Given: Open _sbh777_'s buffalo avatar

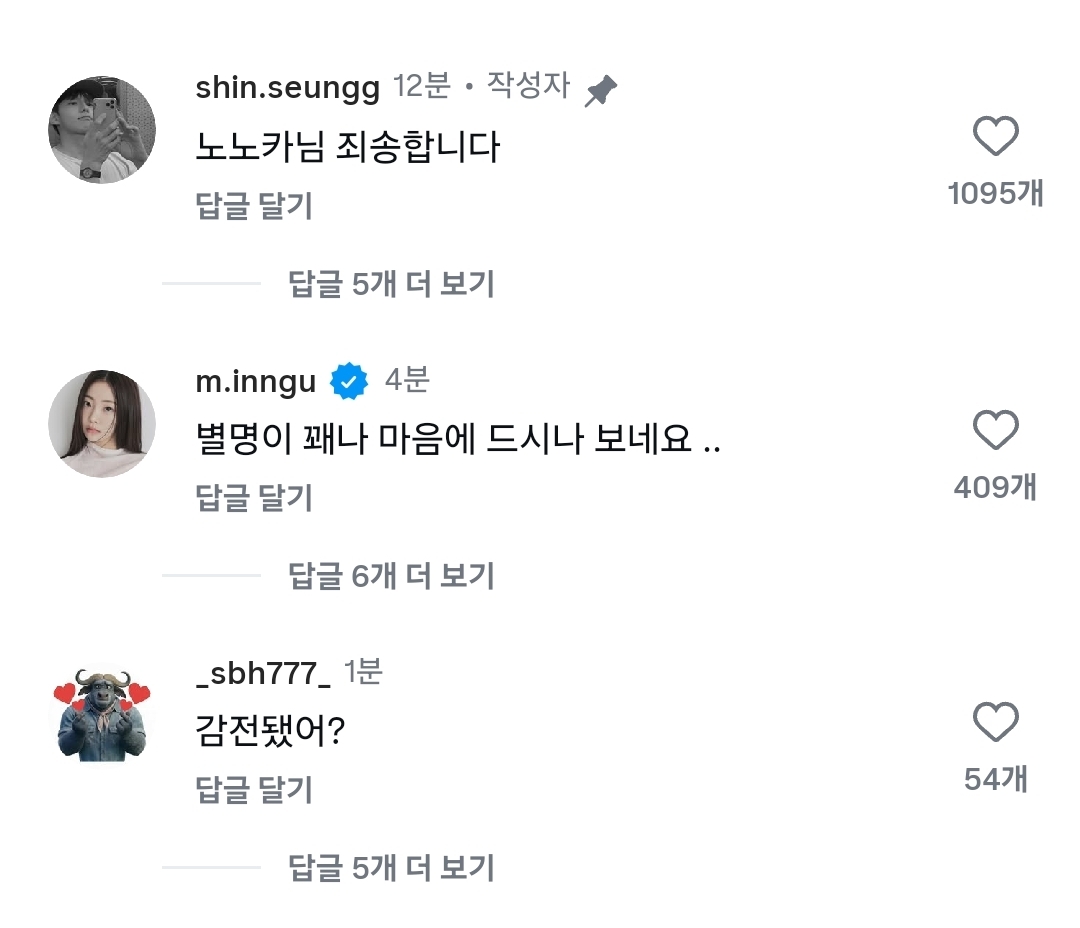Looking at the screenshot, I should pyautogui.click(x=102, y=715).
